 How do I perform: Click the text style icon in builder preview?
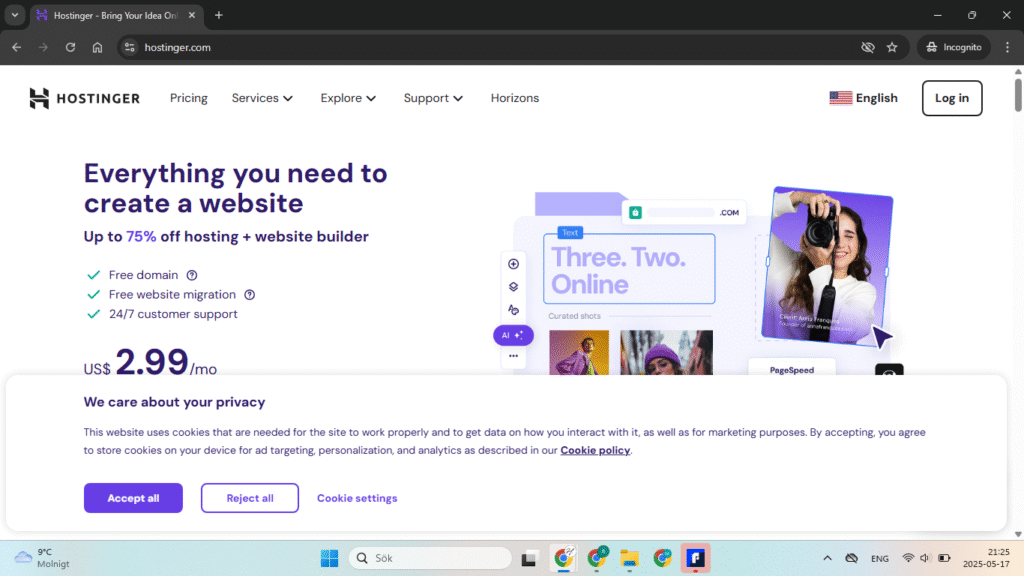pos(513,310)
